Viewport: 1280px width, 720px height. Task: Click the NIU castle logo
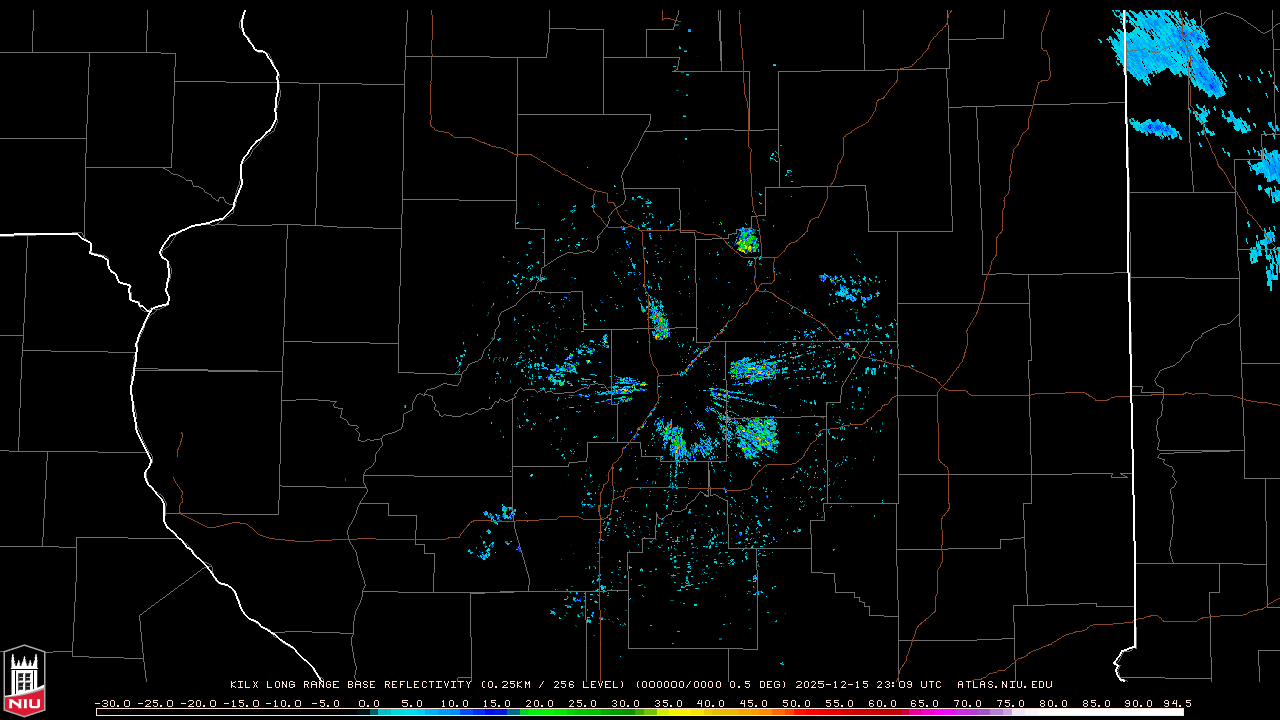click(x=24, y=682)
